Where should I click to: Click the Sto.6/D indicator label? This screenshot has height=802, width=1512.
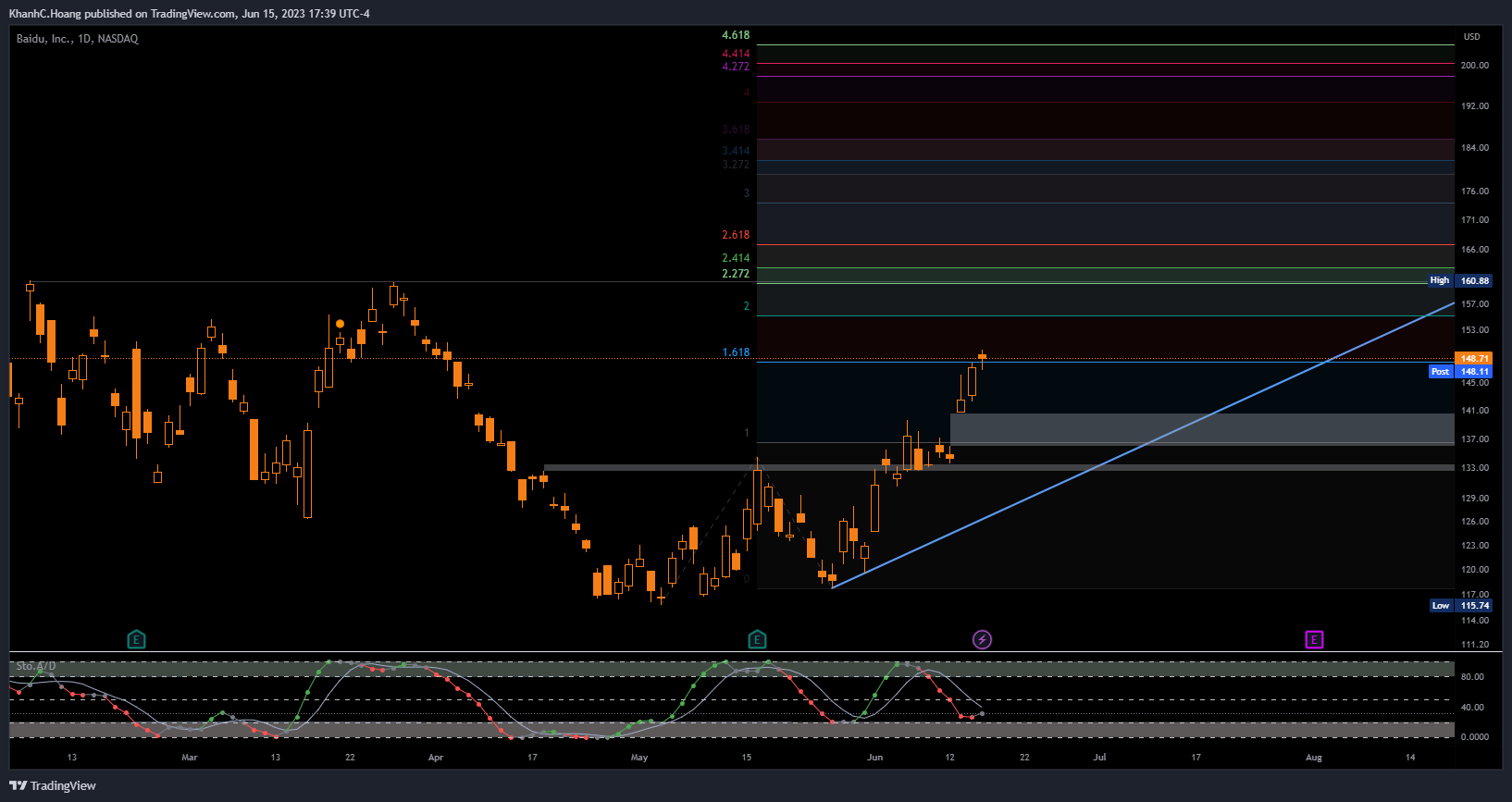[36, 666]
